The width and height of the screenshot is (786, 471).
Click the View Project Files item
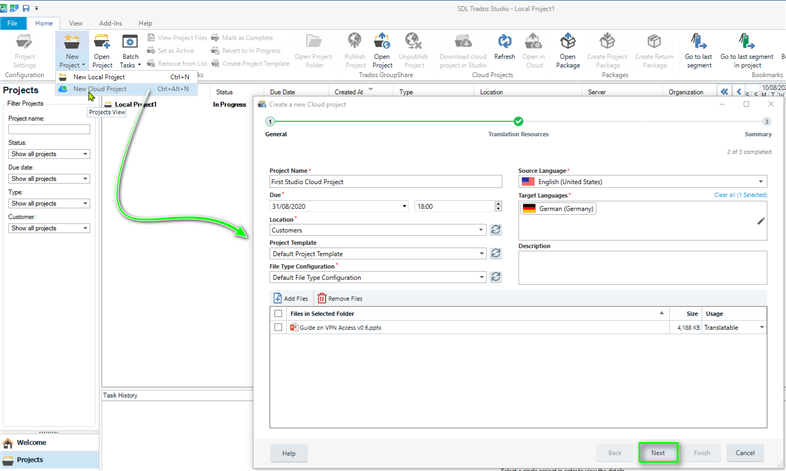[177, 38]
